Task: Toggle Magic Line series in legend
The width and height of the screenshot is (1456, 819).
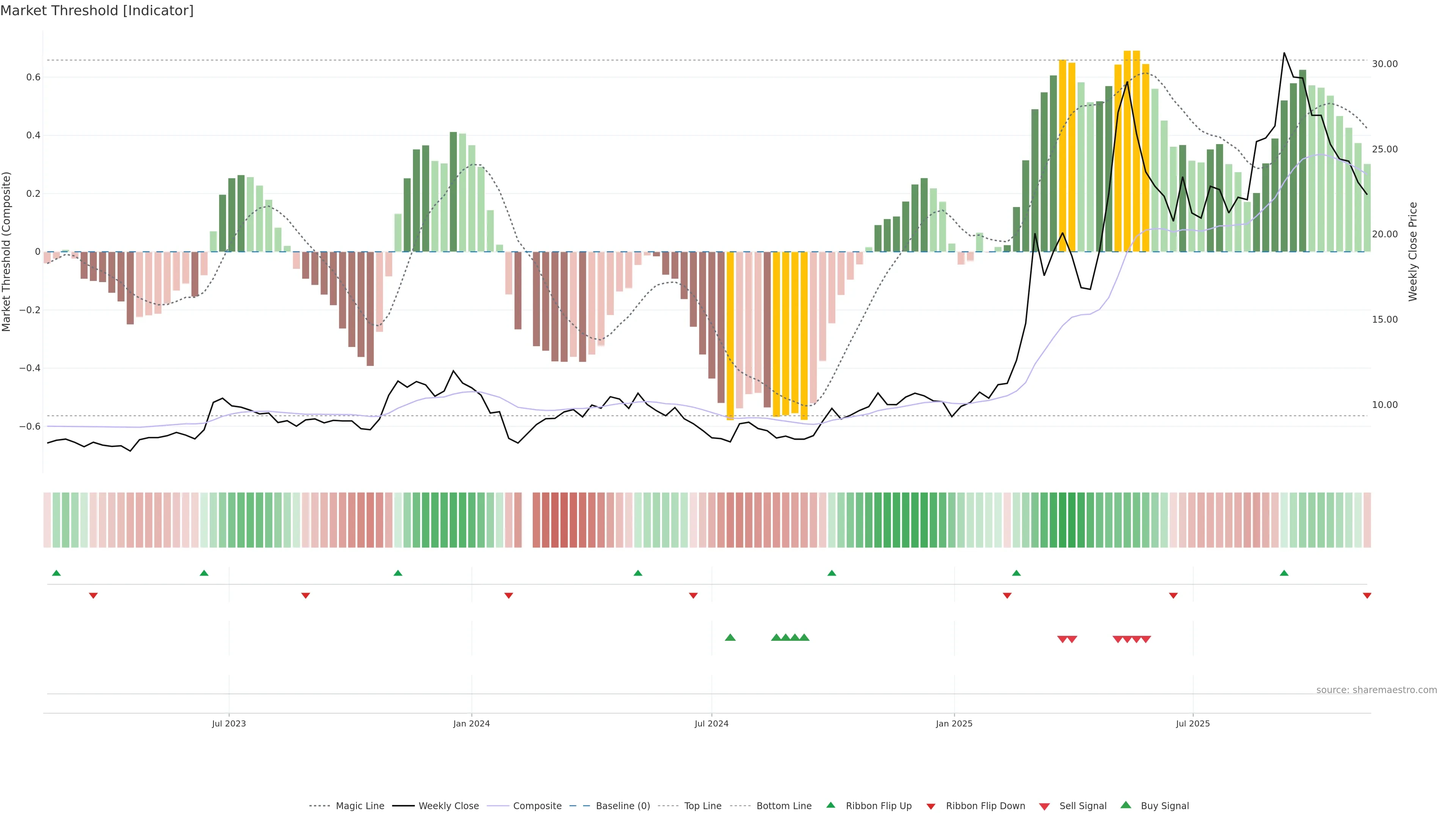Action: click(359, 805)
